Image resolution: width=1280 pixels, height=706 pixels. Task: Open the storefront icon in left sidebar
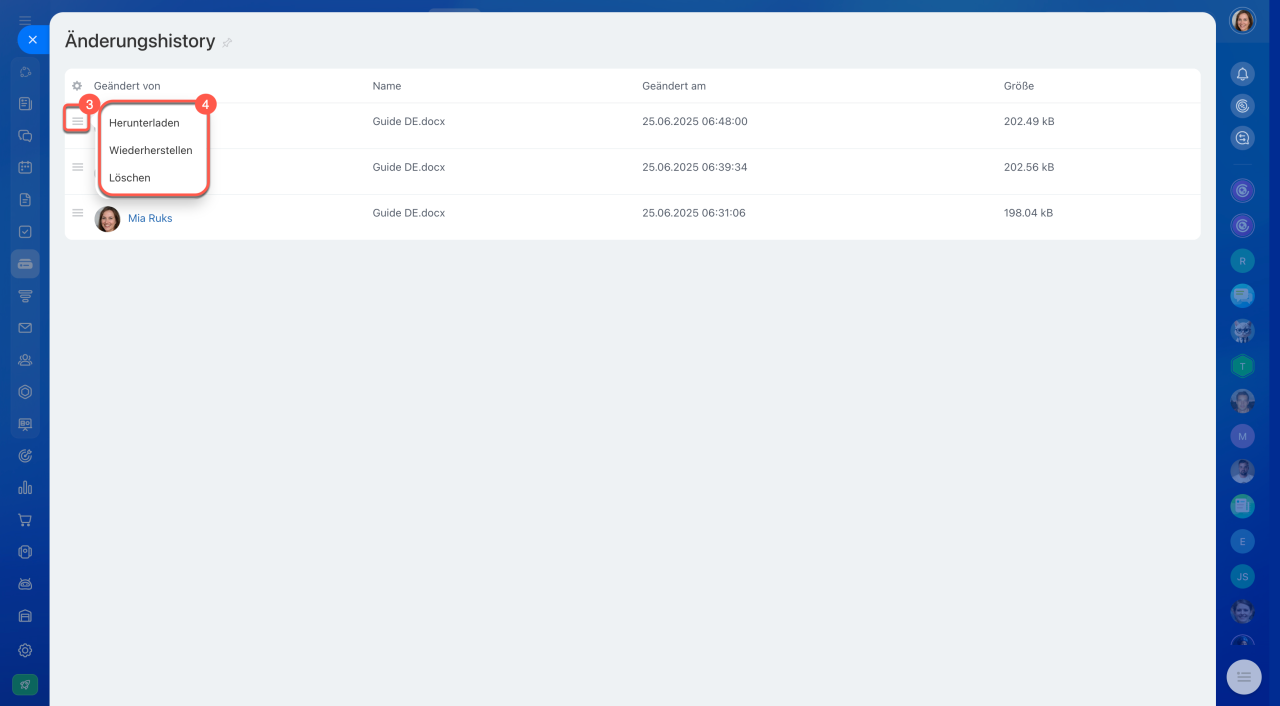click(25, 616)
